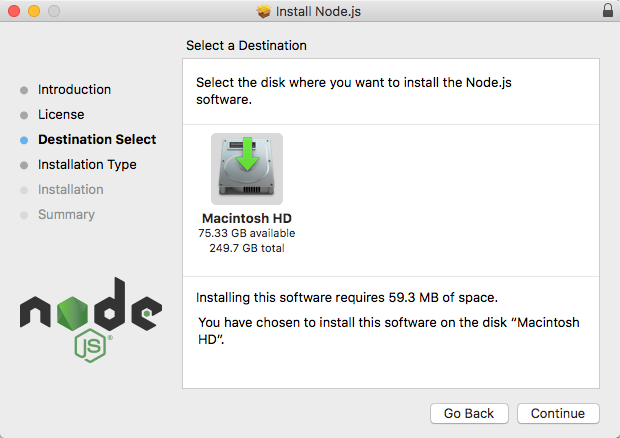This screenshot has width=620, height=438.
Task: Click the 75.33 GB available text
Action: [x=247, y=233]
